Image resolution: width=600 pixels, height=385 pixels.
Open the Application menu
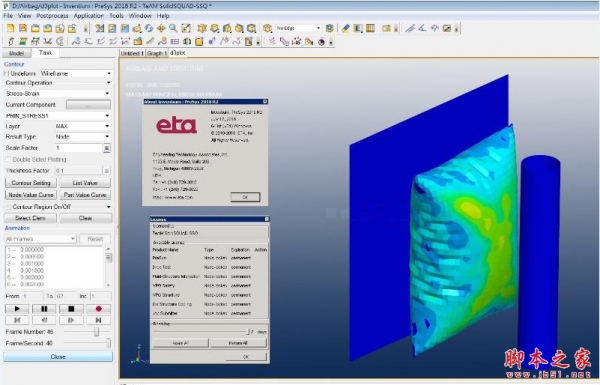click(89, 16)
